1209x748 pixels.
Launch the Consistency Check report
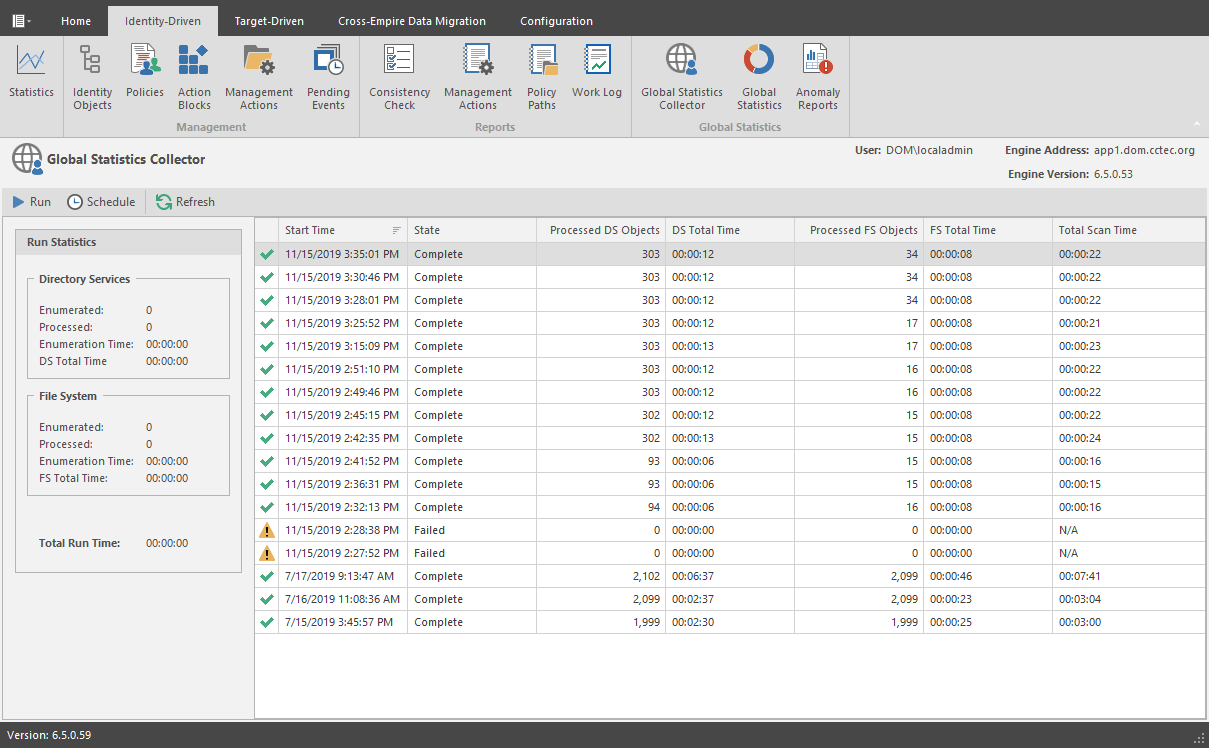tap(399, 77)
